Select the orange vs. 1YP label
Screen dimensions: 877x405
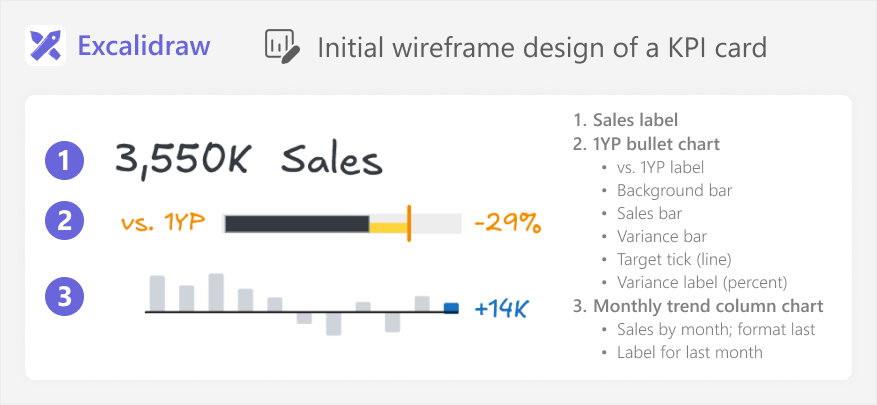[x=163, y=223]
